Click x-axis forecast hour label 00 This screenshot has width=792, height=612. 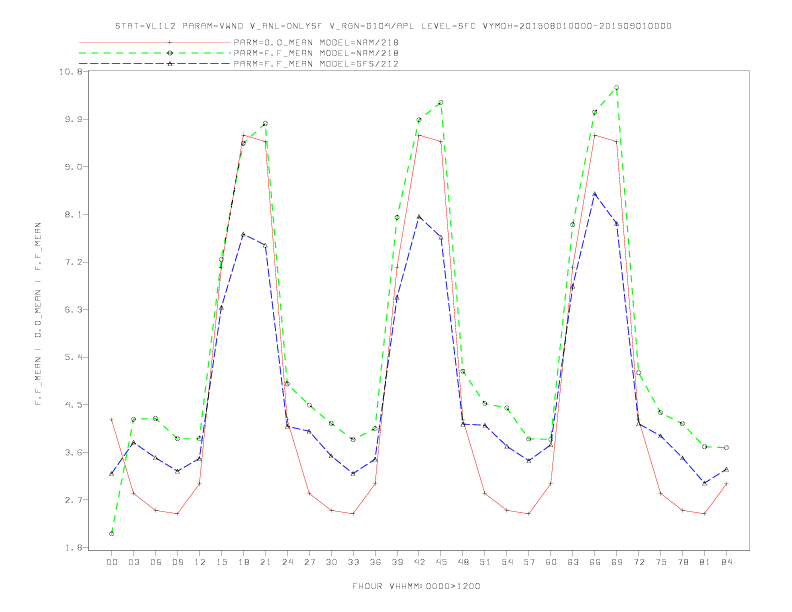pos(112,562)
